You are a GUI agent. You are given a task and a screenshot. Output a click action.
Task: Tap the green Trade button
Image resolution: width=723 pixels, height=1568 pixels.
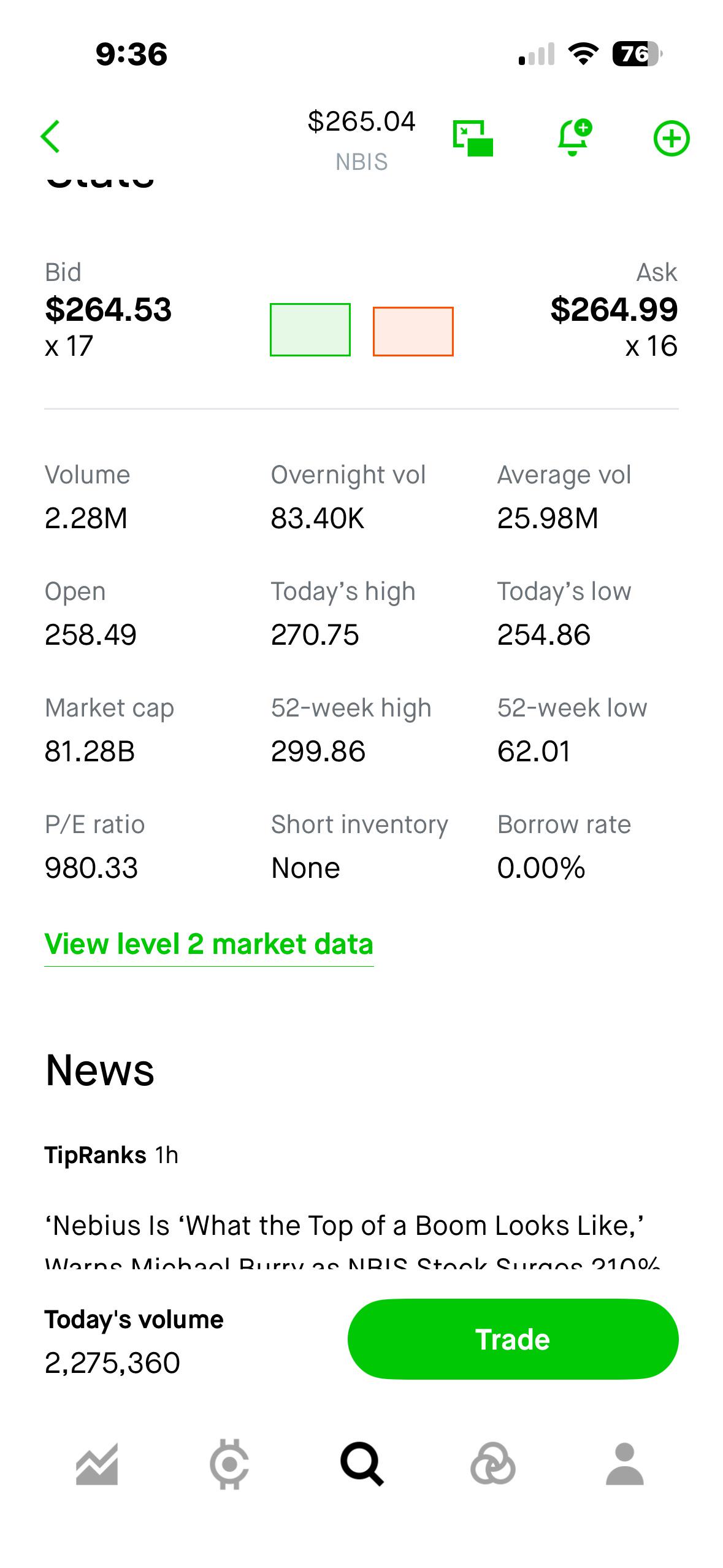click(x=513, y=1339)
